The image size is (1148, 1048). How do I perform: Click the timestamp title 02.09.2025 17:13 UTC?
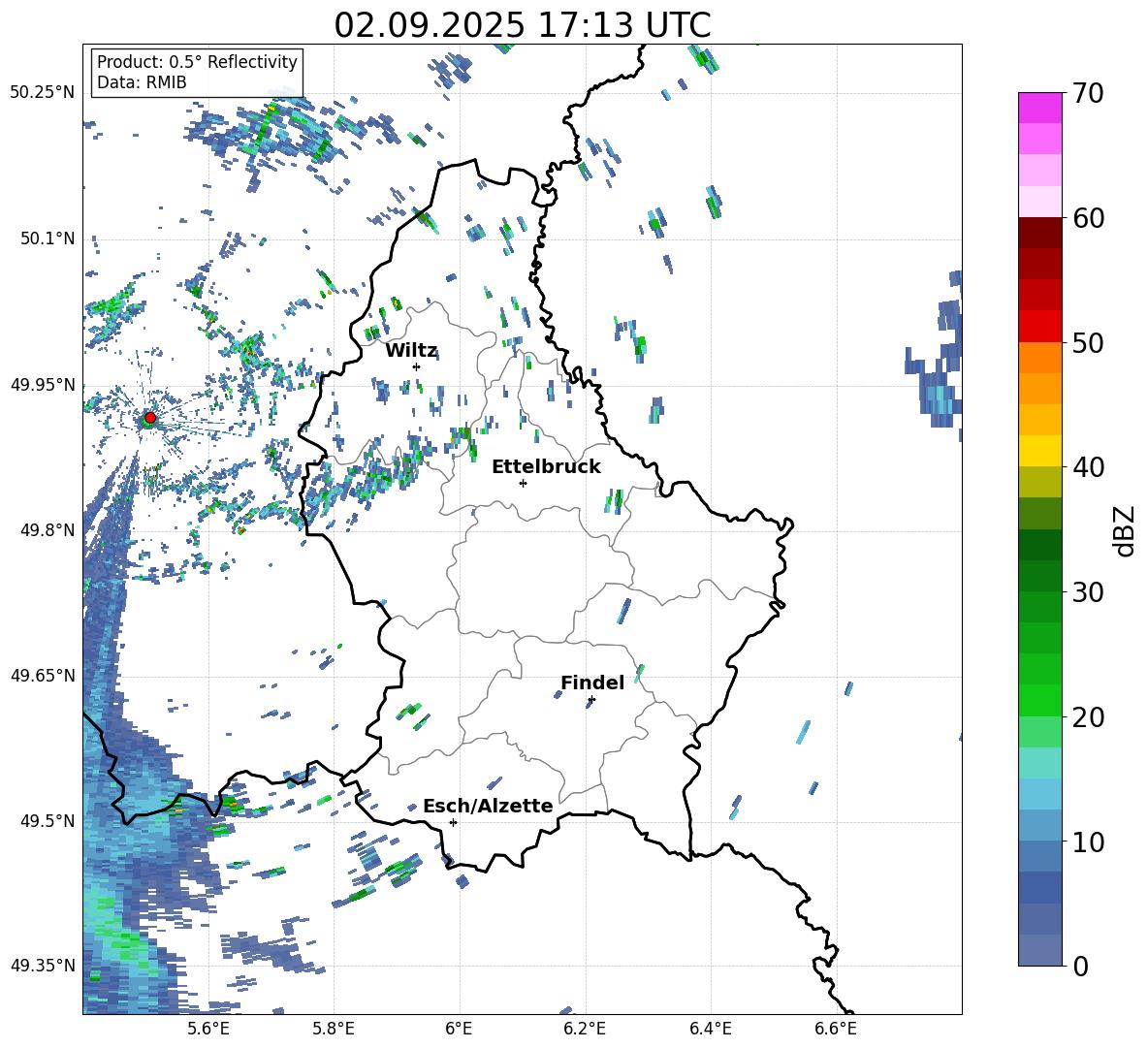pyautogui.click(x=523, y=25)
